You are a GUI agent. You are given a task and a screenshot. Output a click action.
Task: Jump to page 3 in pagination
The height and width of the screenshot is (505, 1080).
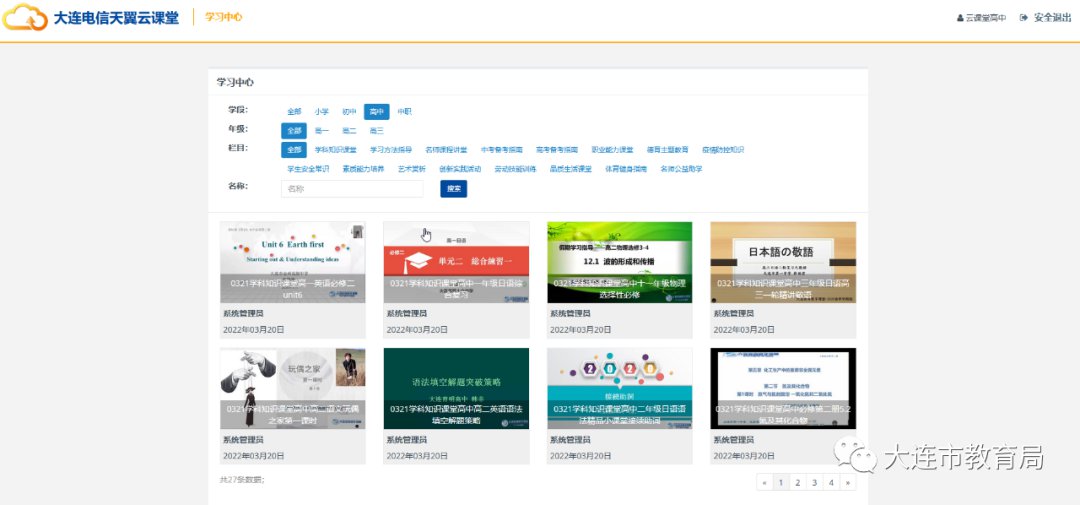click(x=814, y=483)
